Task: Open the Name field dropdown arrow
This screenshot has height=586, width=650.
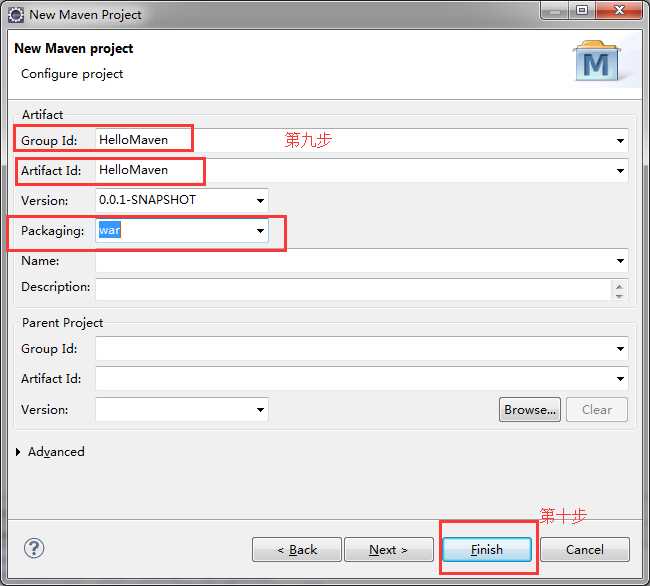Action: (x=620, y=261)
